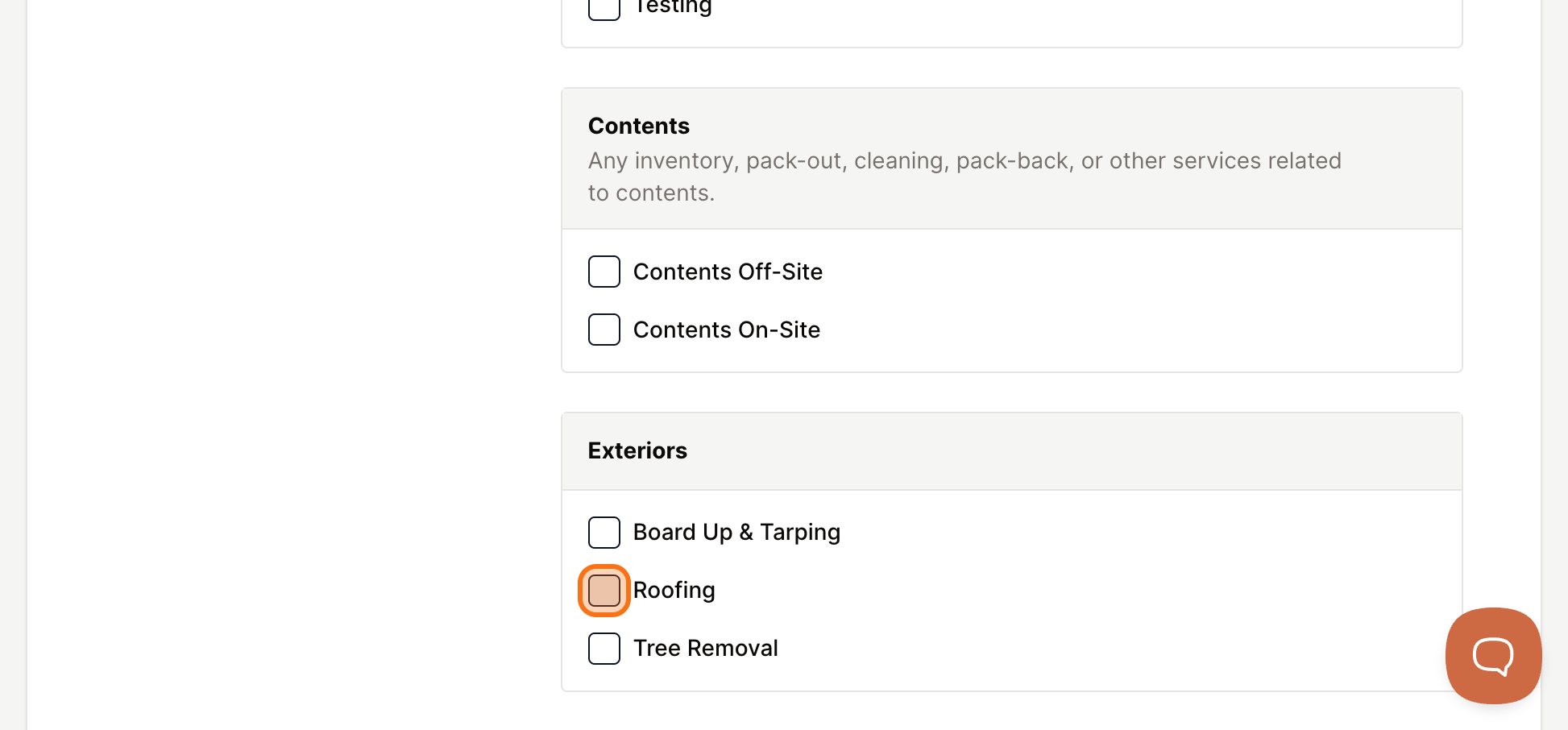Tick the Tree Removal checkbox
1568x730 pixels.
[x=604, y=649]
